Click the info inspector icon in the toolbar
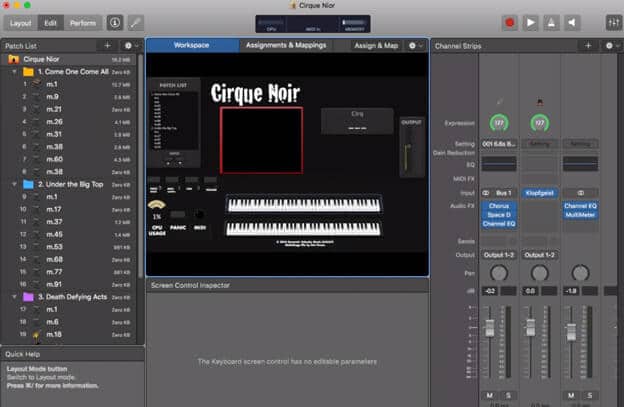624x407 pixels. point(115,23)
